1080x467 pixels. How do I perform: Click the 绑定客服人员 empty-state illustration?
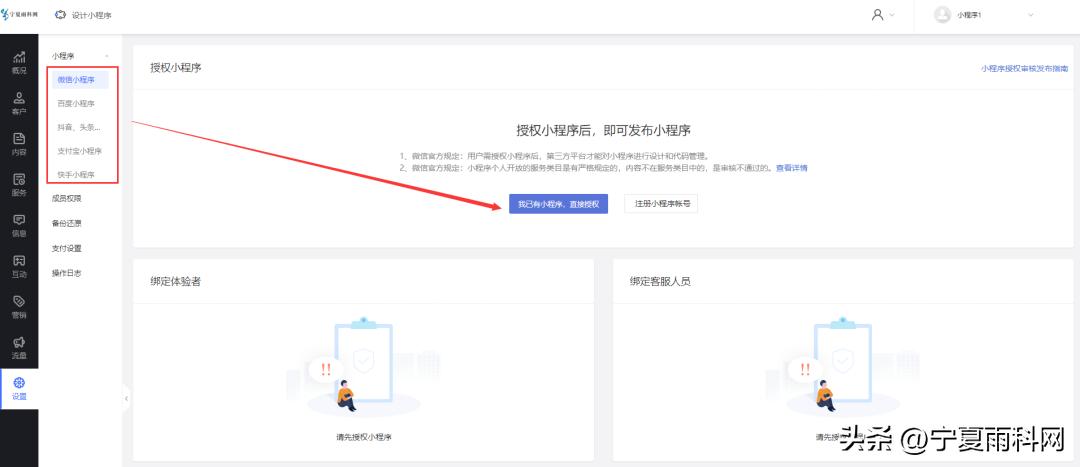[843, 367]
